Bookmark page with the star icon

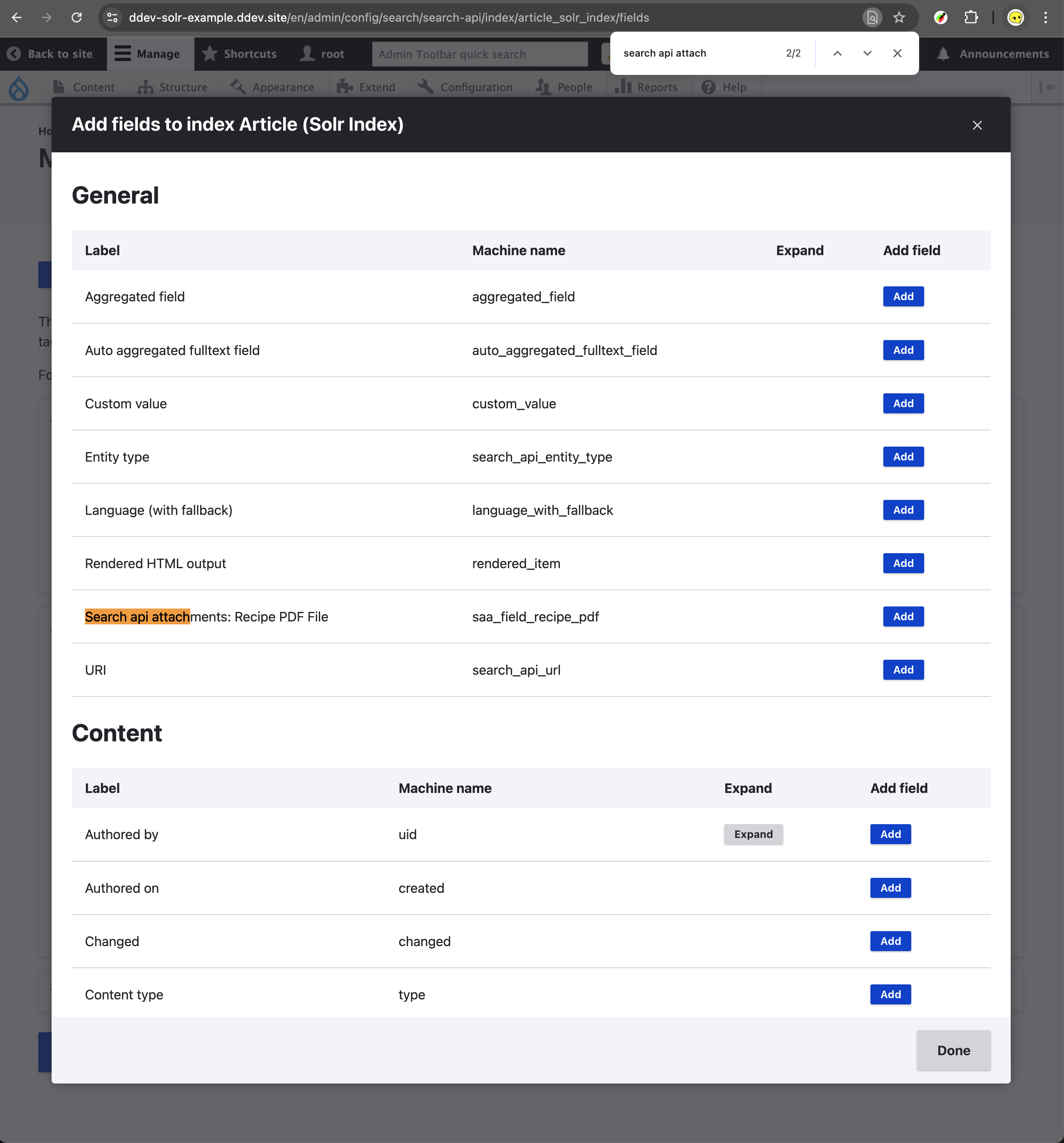[899, 17]
